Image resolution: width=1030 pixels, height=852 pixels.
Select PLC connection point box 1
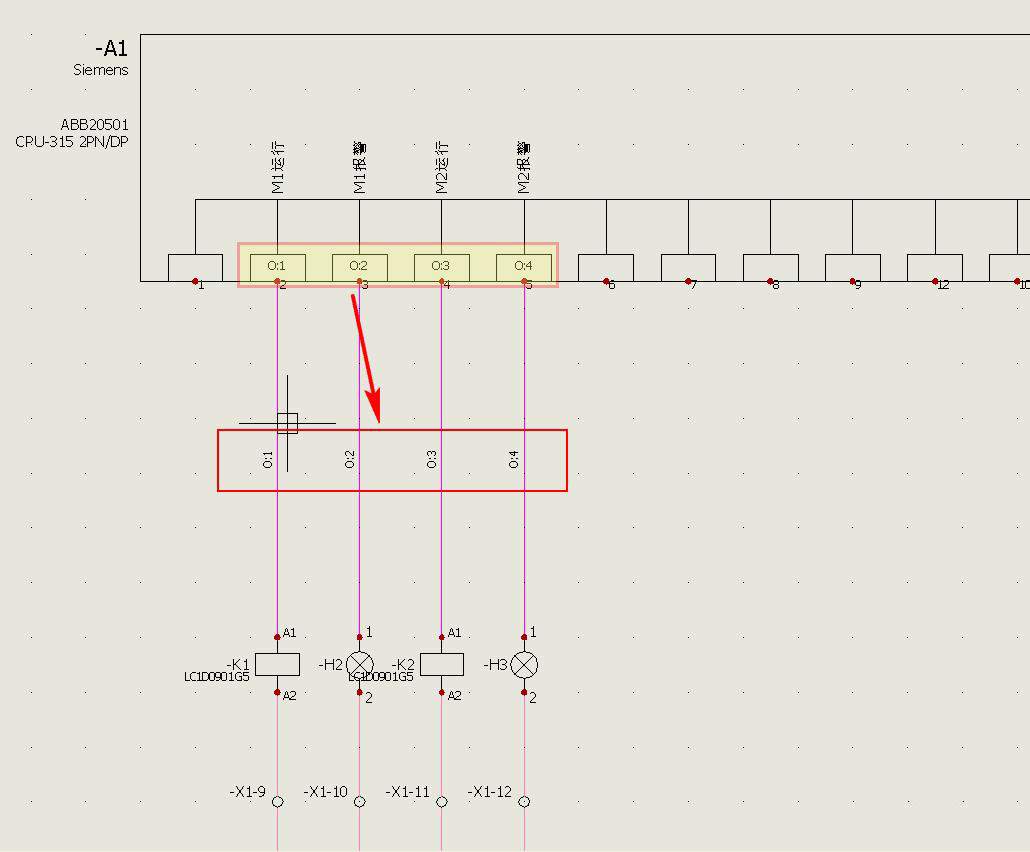pos(195,267)
